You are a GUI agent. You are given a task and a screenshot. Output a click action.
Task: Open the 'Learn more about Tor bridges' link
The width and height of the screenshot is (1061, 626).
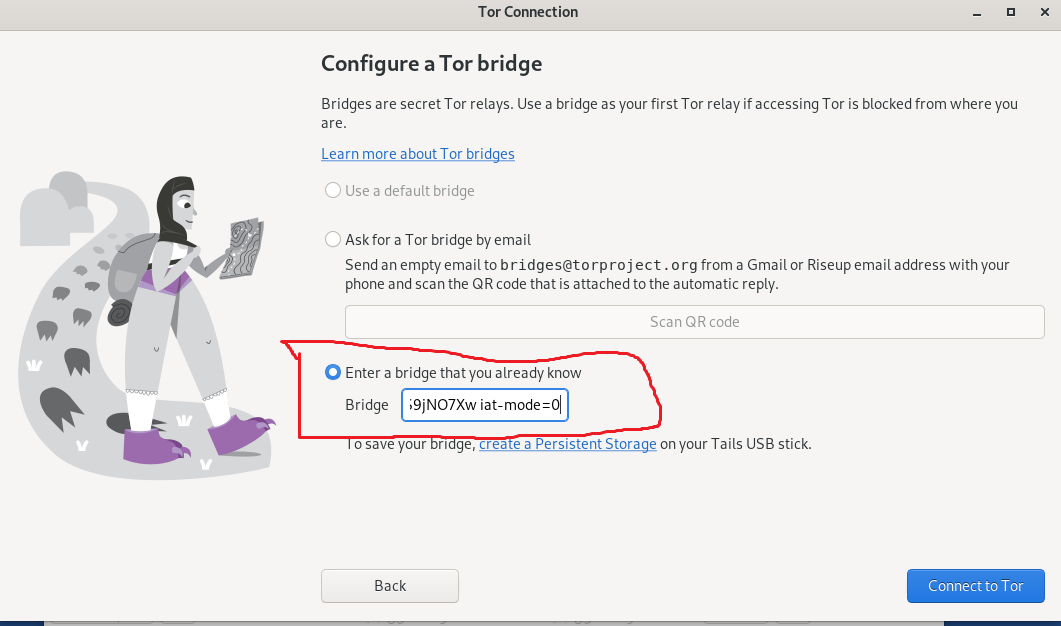417,154
